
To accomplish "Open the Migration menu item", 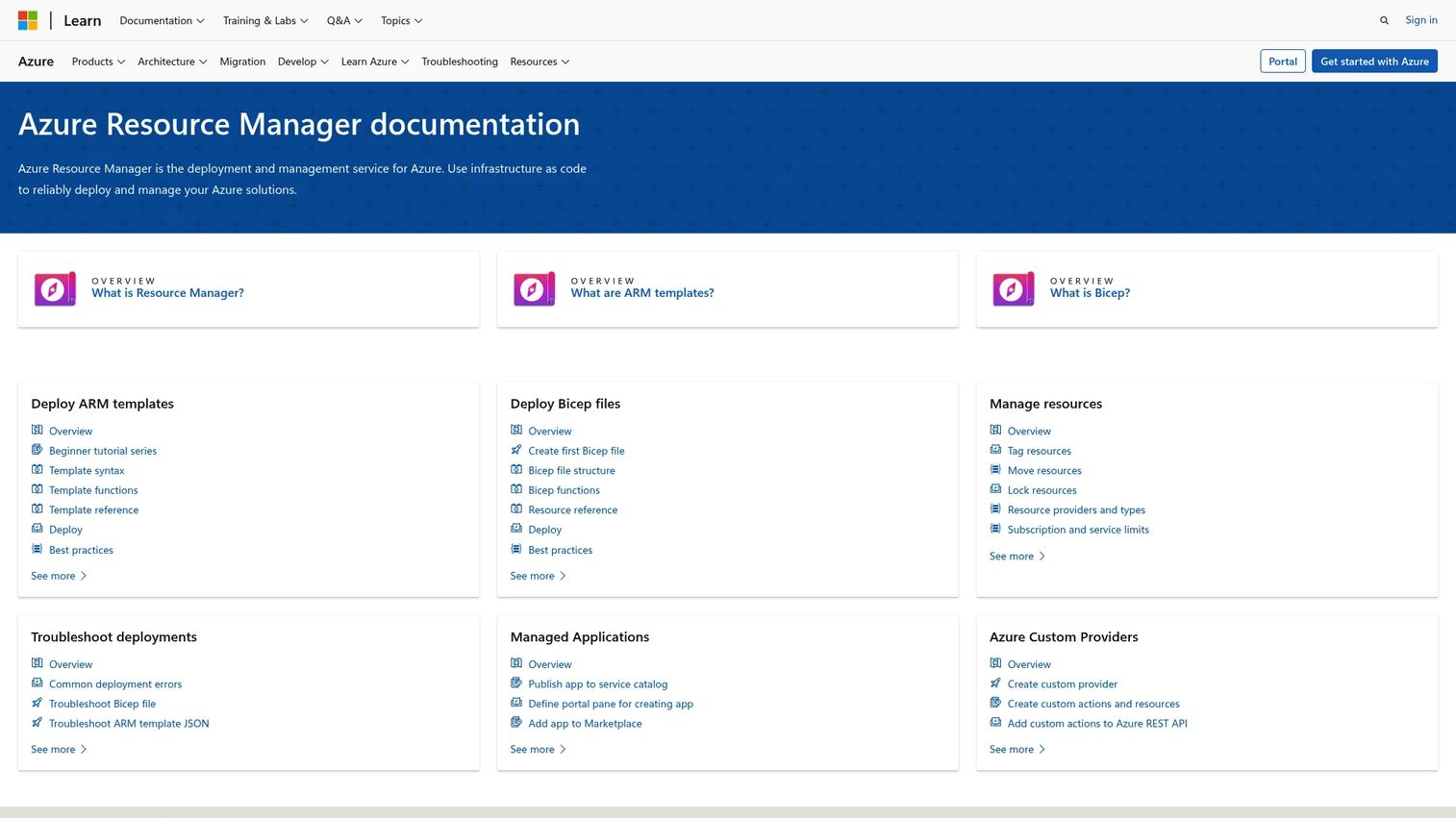I will [x=242, y=62].
